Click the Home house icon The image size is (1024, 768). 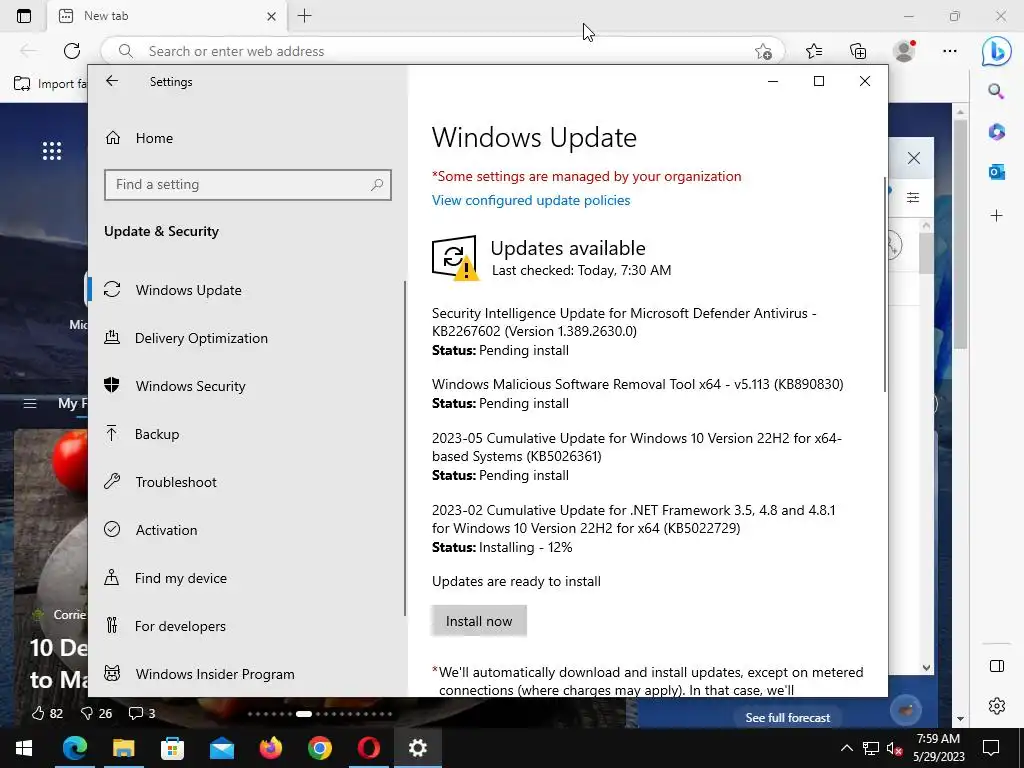click(x=113, y=138)
